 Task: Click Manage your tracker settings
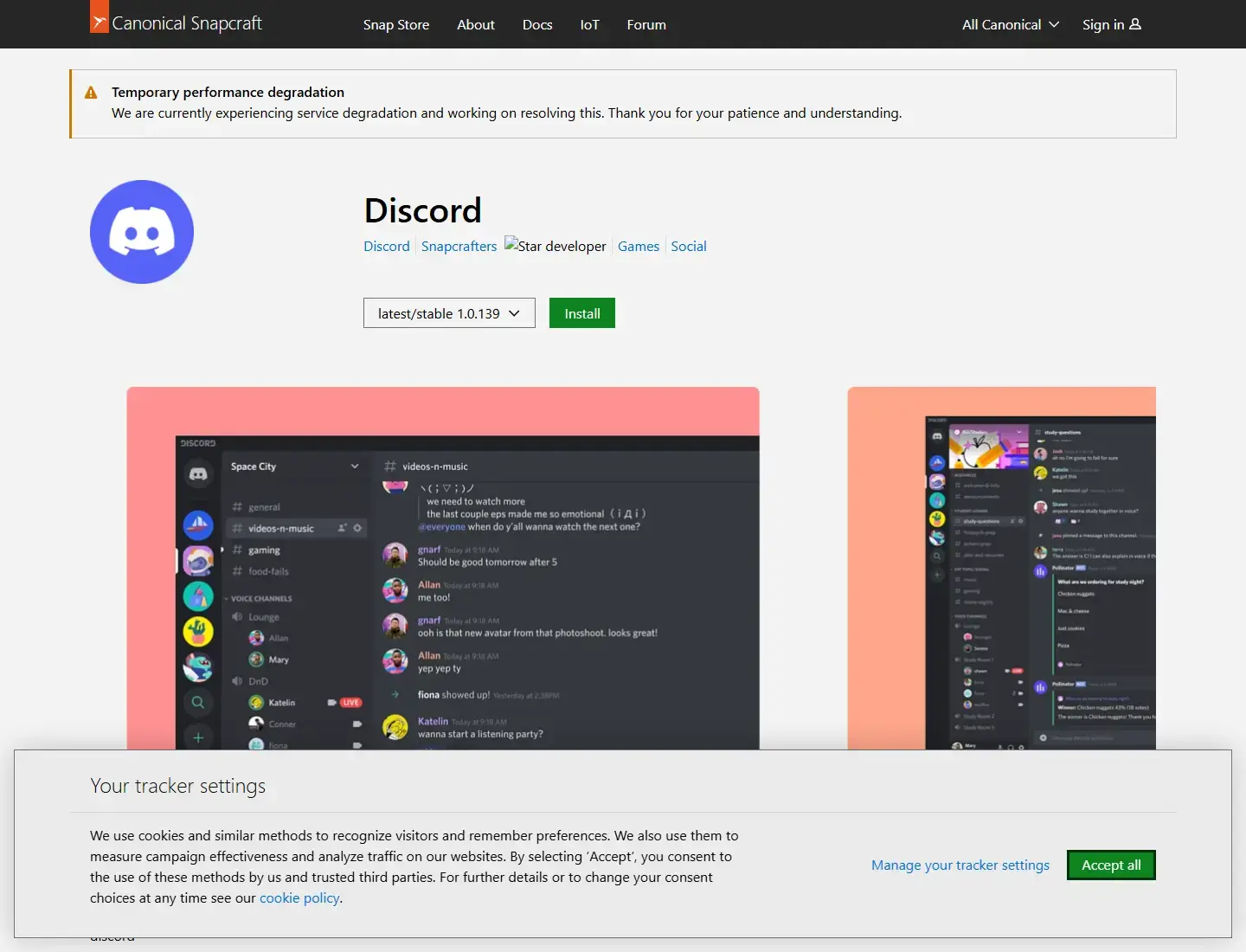tap(960, 865)
